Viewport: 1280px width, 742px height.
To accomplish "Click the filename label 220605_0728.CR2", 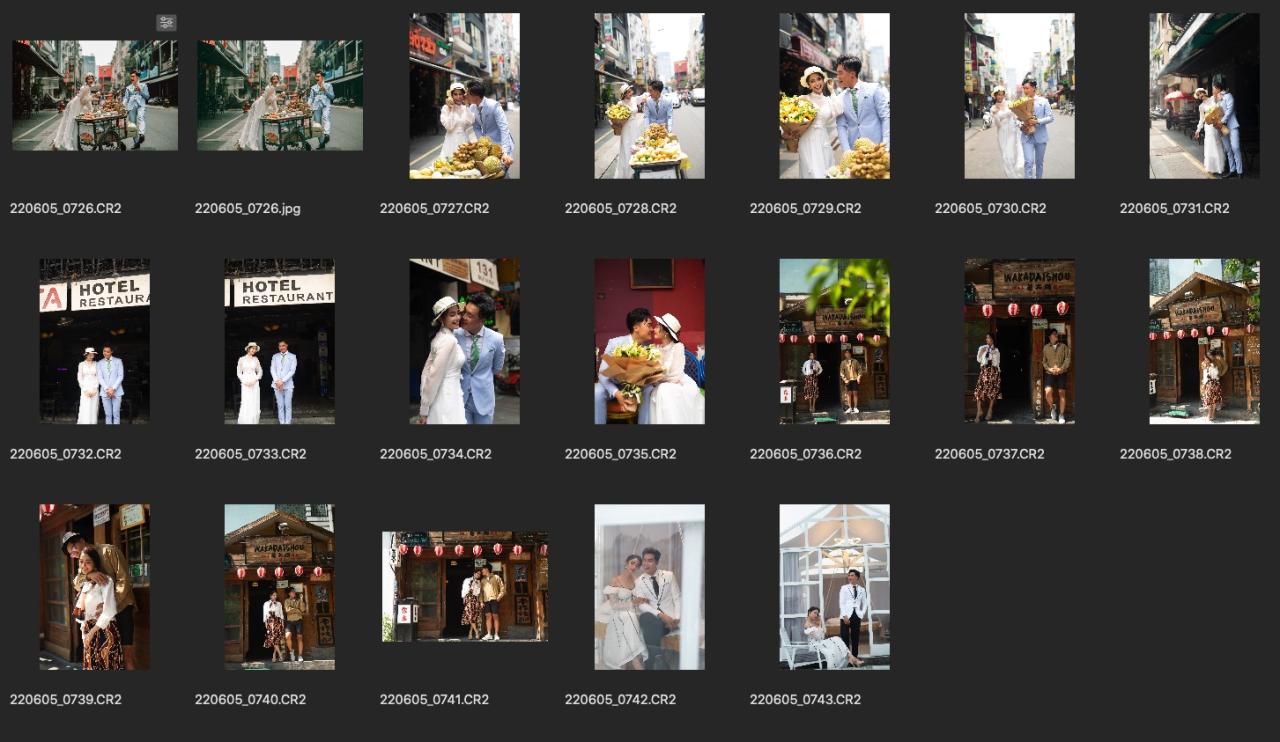I will [620, 209].
